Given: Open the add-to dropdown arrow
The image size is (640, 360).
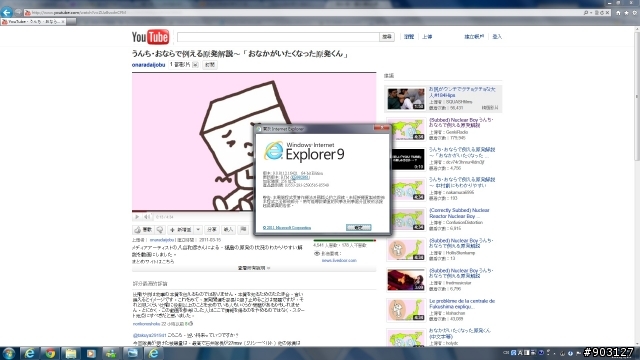Looking at the screenshot, I should [198, 230].
